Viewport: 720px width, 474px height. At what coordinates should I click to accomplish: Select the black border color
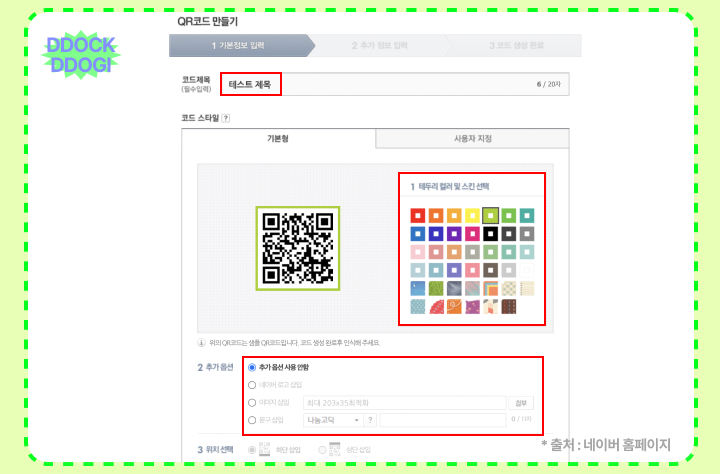click(490, 234)
